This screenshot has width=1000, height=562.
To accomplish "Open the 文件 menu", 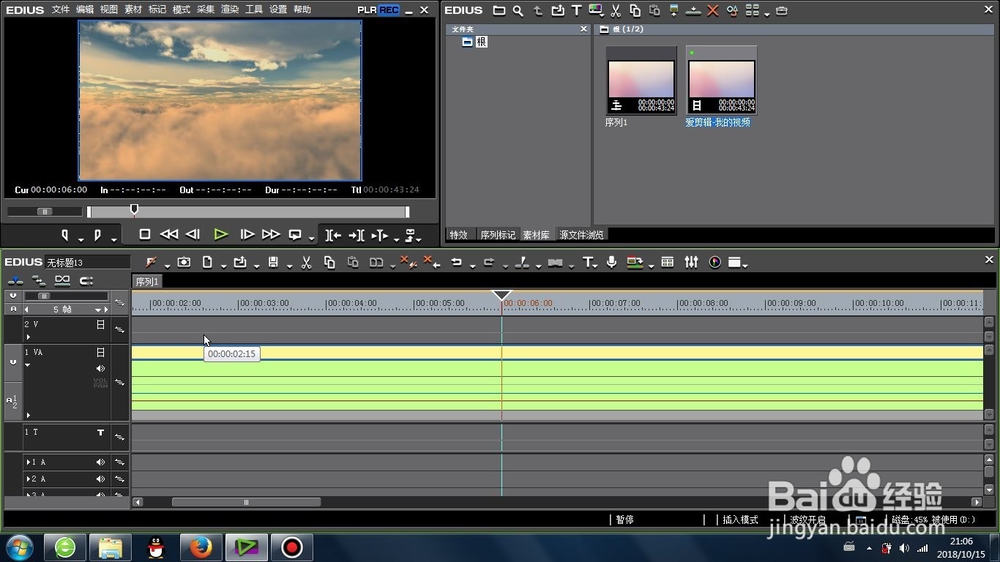I will [x=61, y=10].
